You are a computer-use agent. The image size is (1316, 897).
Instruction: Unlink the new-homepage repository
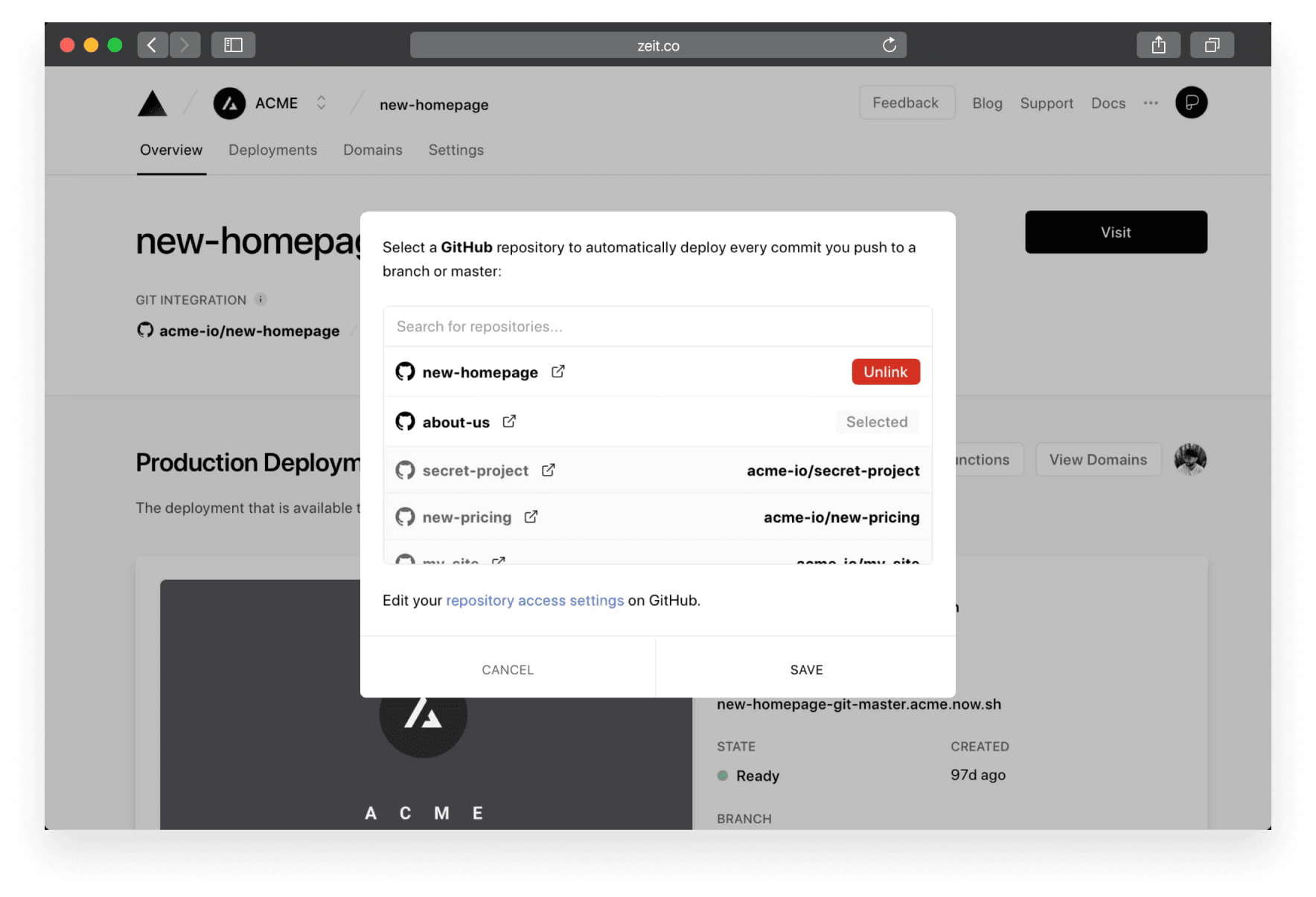point(885,371)
